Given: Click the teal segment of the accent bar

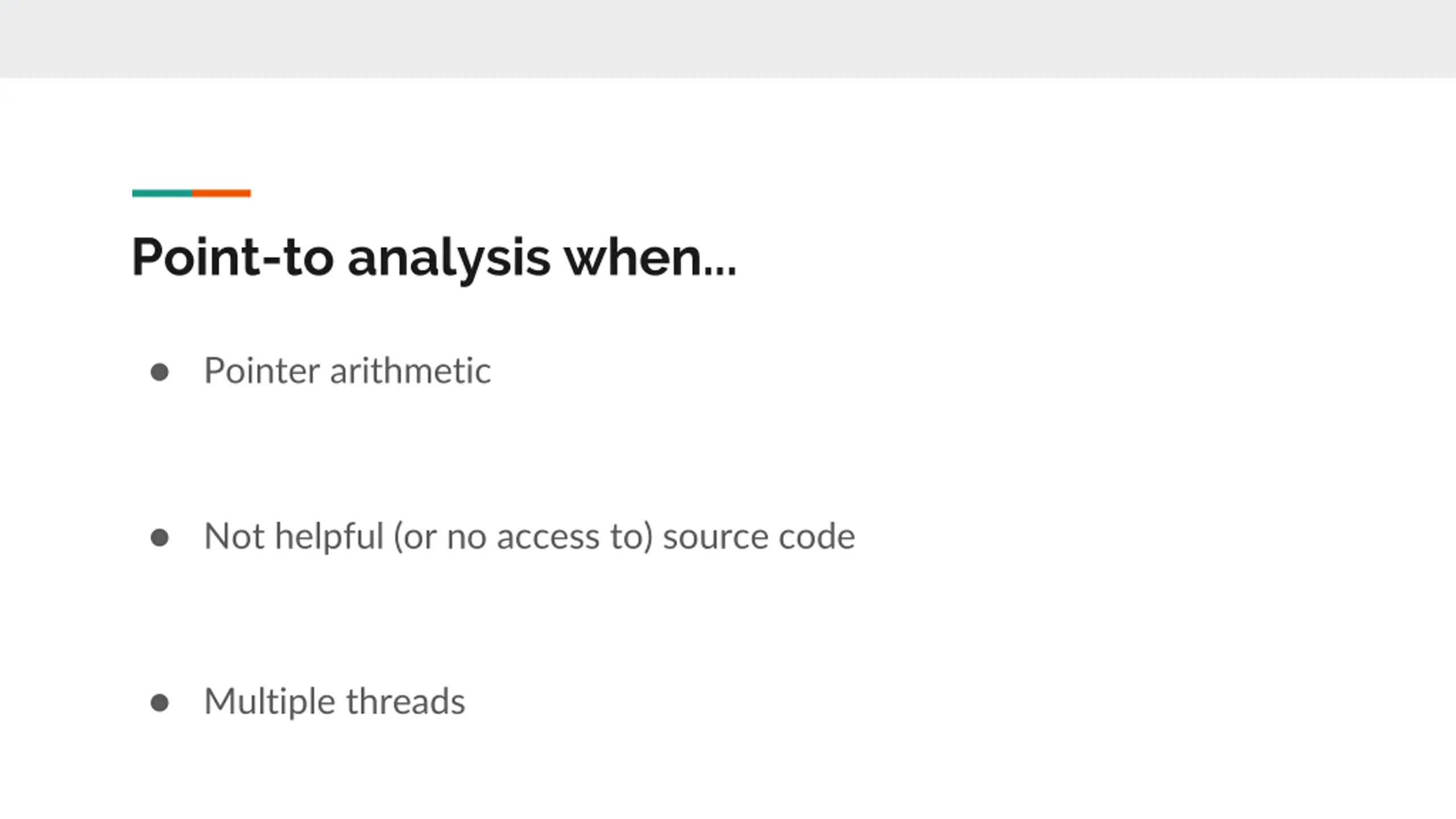Looking at the screenshot, I should tap(162, 193).
